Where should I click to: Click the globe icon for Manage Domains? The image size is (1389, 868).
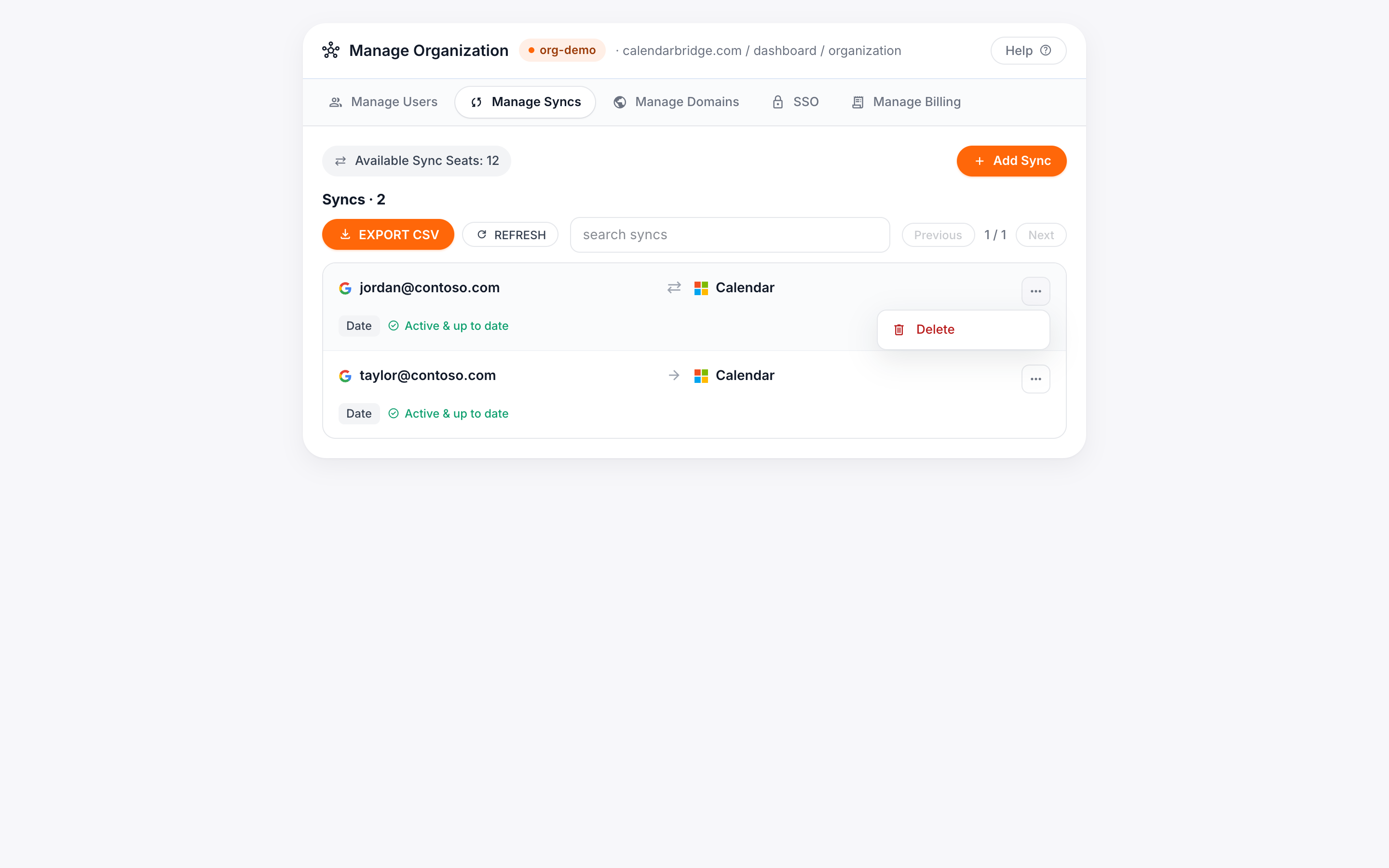(x=620, y=102)
